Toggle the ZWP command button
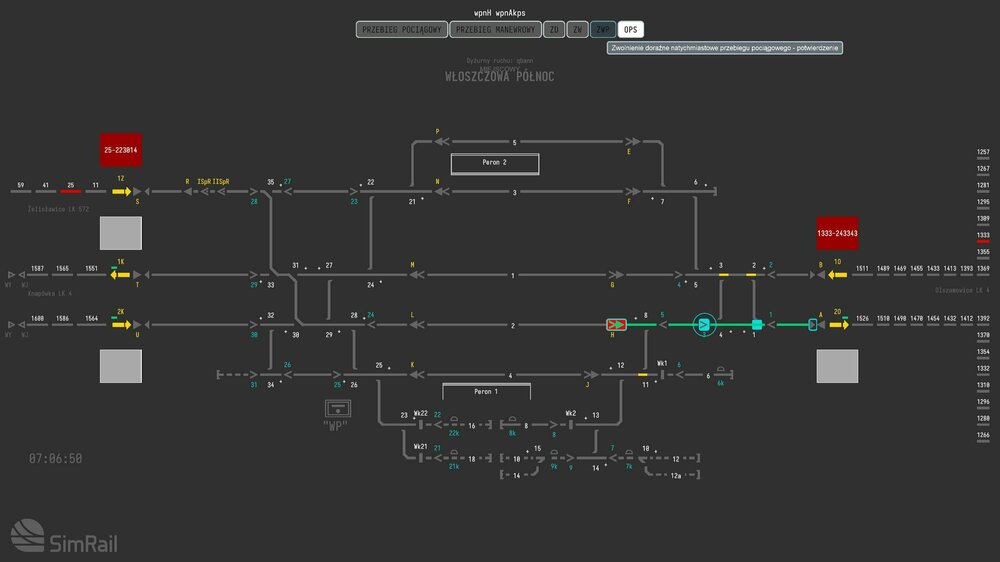Screen dimensions: 1000x562 tap(603, 30)
